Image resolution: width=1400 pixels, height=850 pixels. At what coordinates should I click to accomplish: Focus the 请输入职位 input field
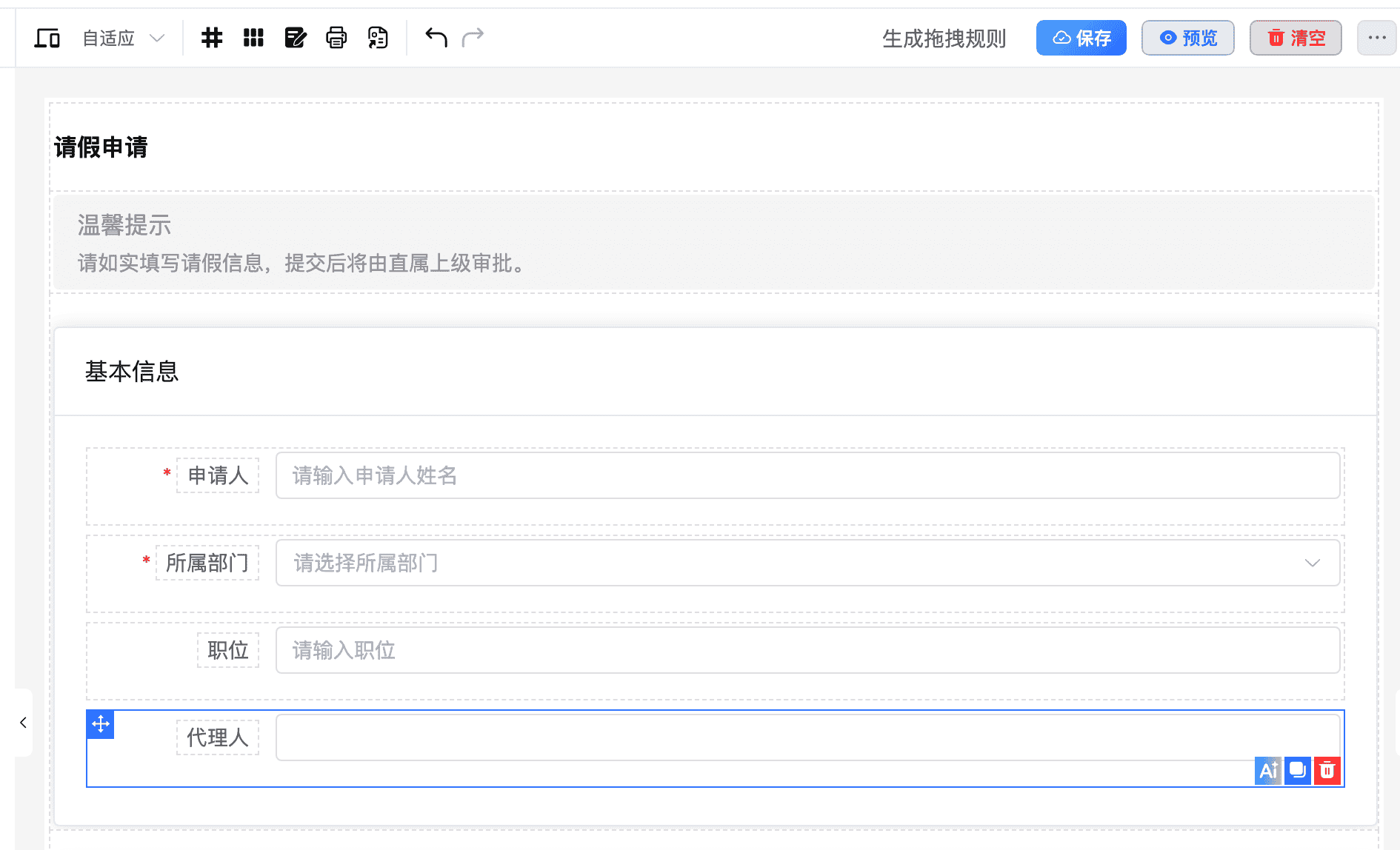click(x=807, y=650)
